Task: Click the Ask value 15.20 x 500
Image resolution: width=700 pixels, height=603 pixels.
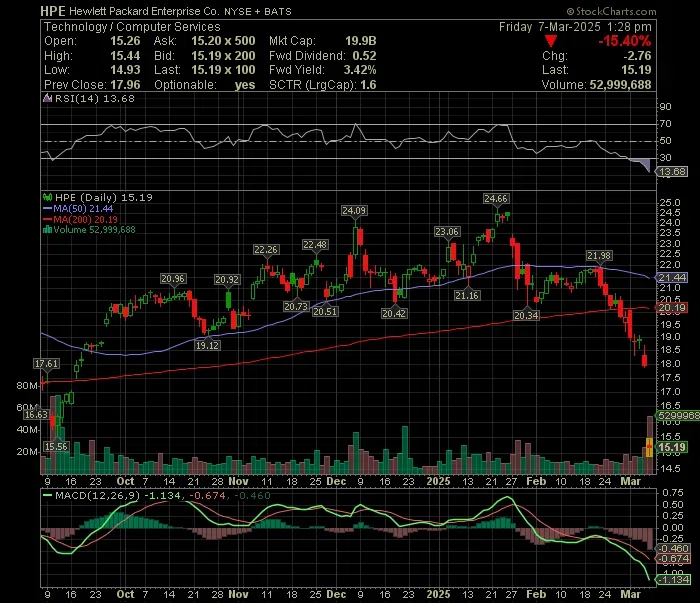Action: [223, 41]
